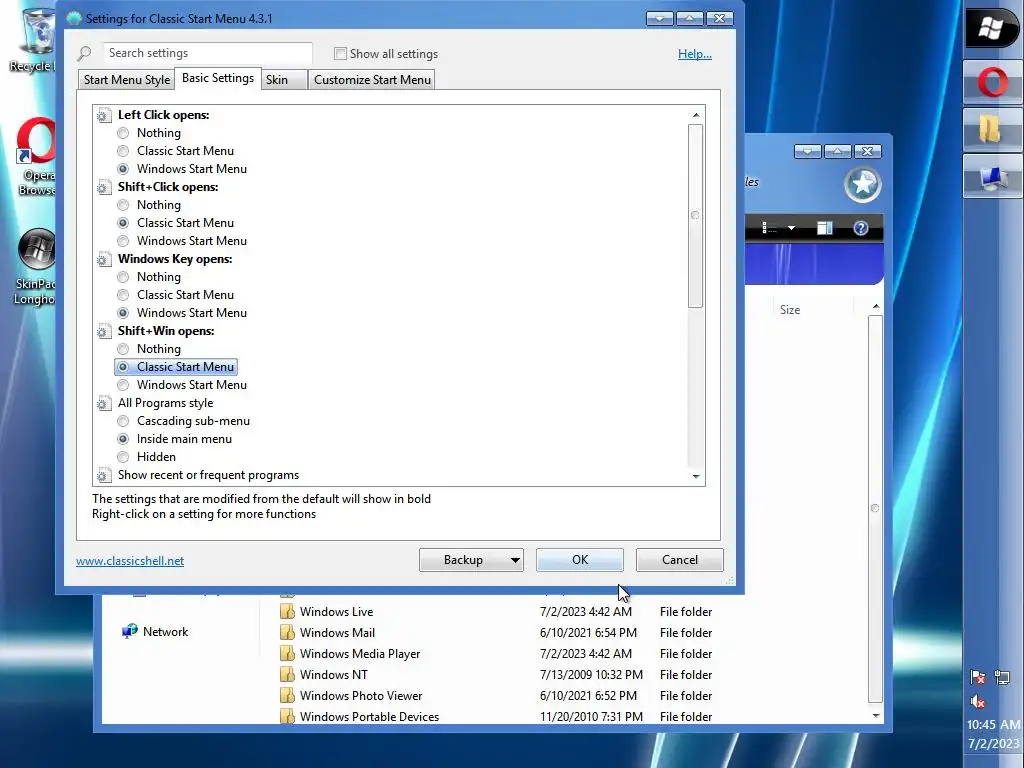Click the Classic Start Menu settings title icon
This screenshot has height=768, width=1024.
tap(74, 18)
